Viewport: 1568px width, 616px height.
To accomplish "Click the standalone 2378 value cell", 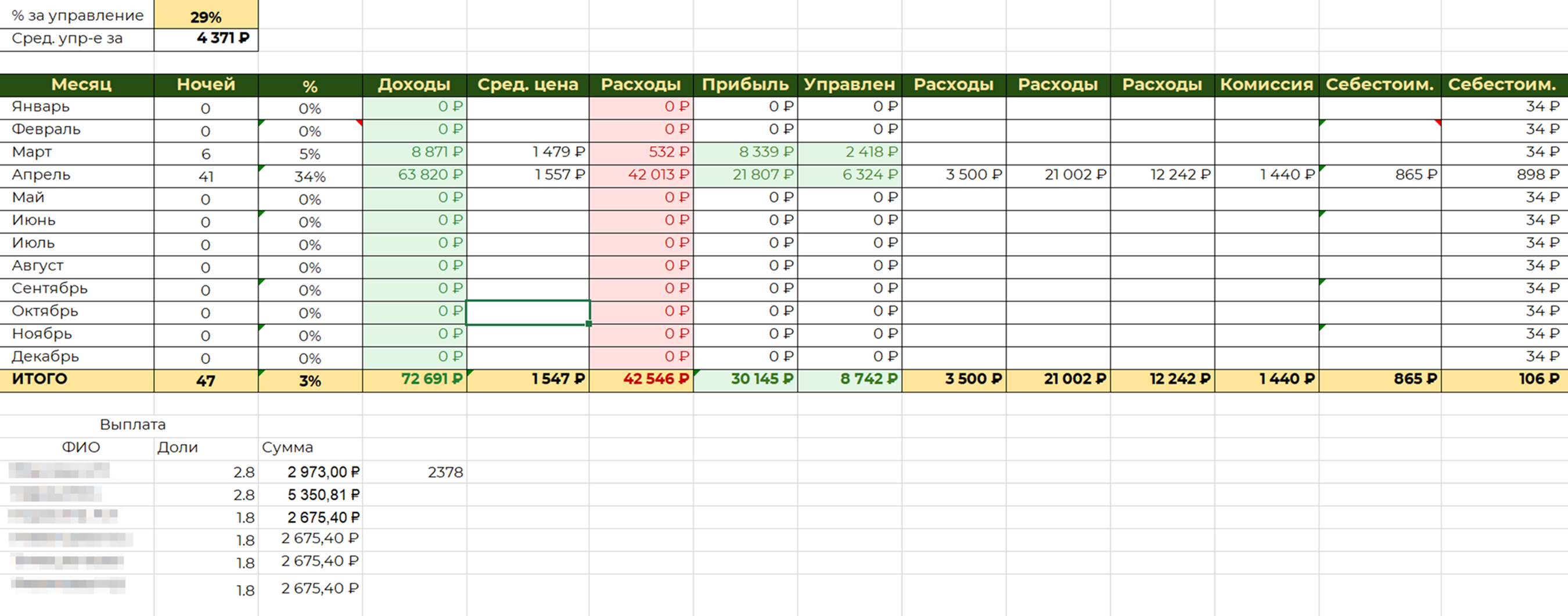I will 415,473.
